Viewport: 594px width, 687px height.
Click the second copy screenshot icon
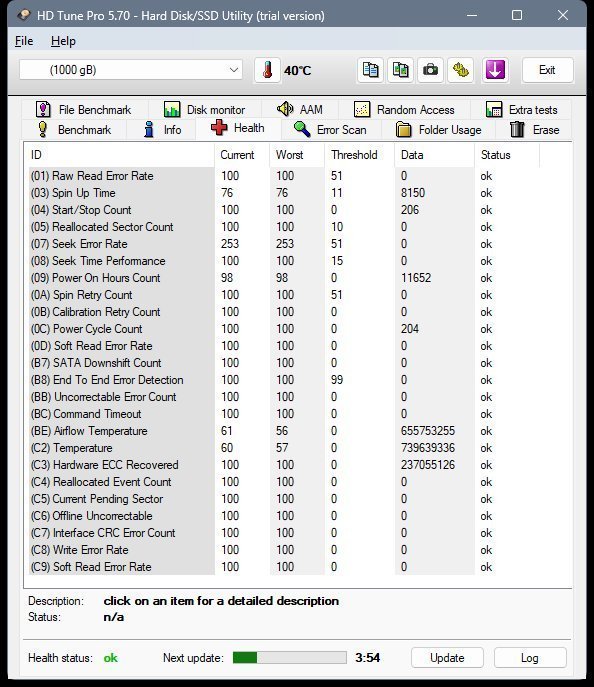pos(400,70)
